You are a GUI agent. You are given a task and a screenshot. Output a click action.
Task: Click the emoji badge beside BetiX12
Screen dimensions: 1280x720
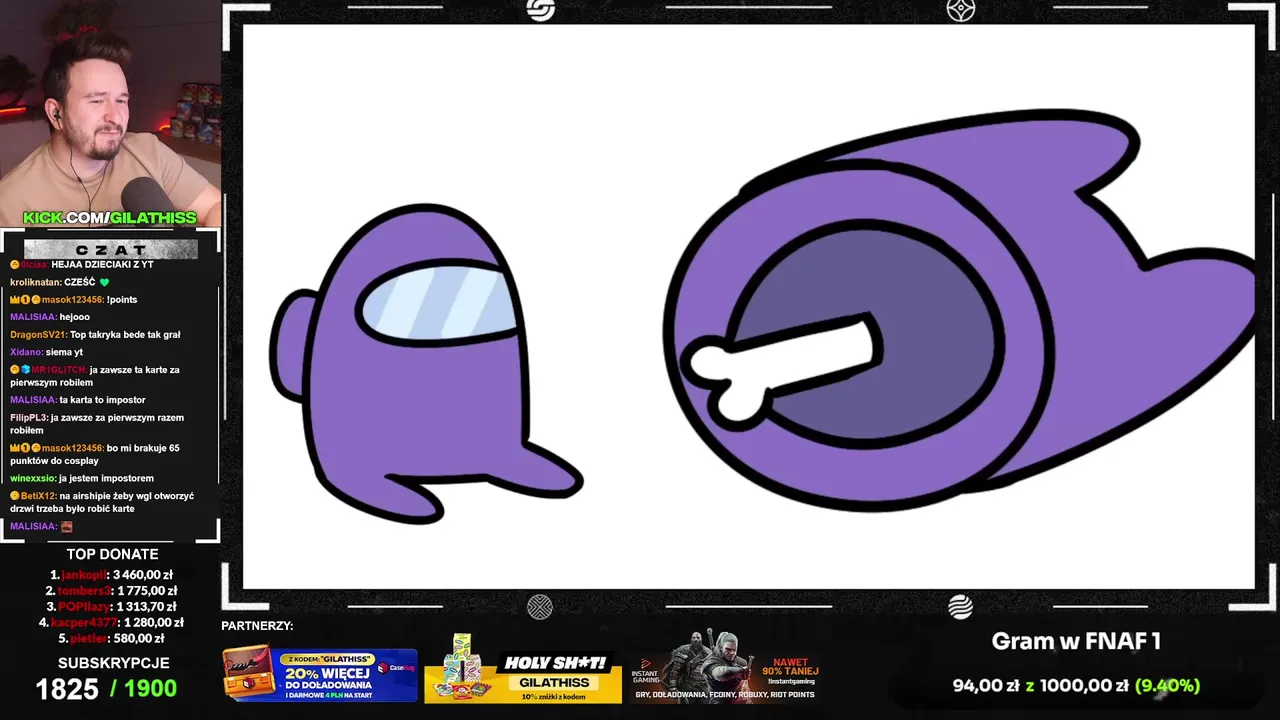15,495
